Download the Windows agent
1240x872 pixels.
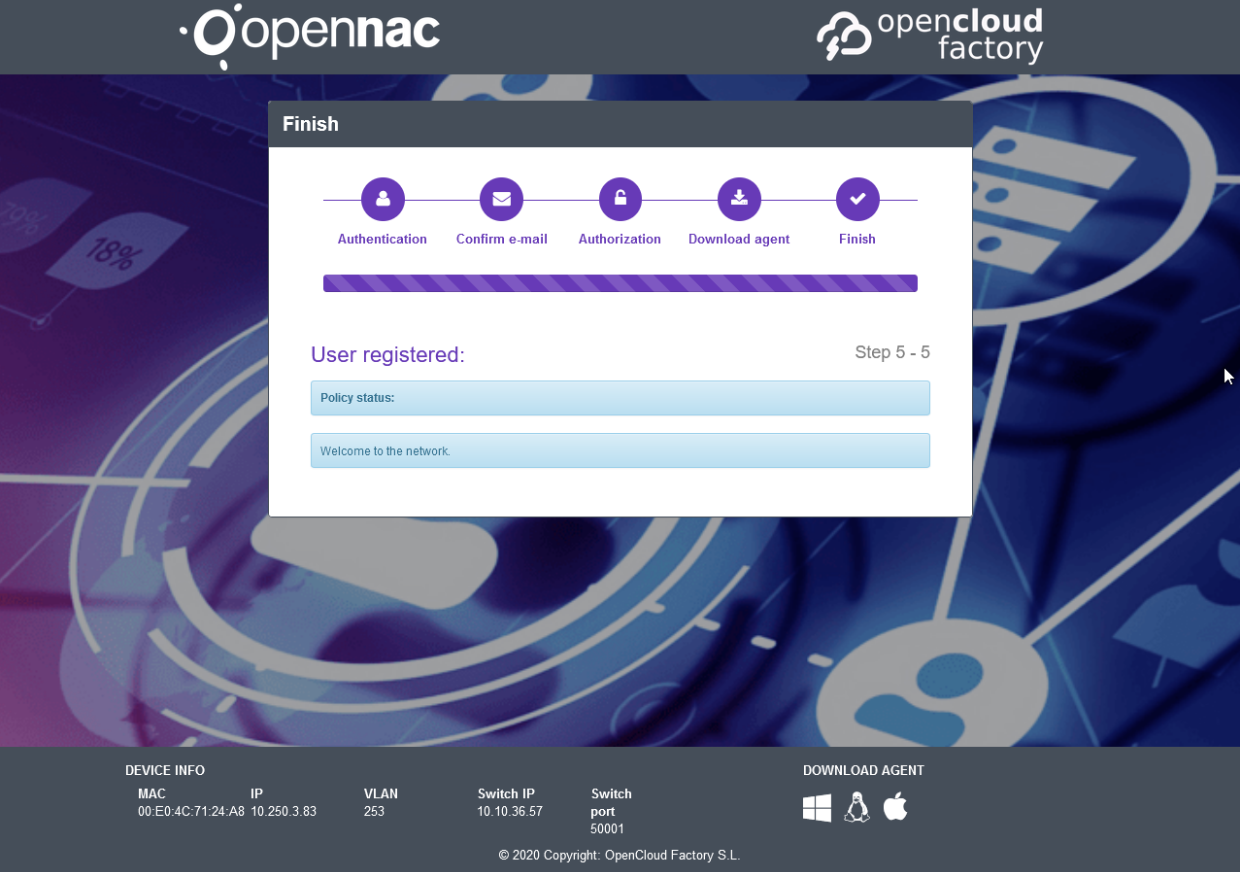pos(817,808)
